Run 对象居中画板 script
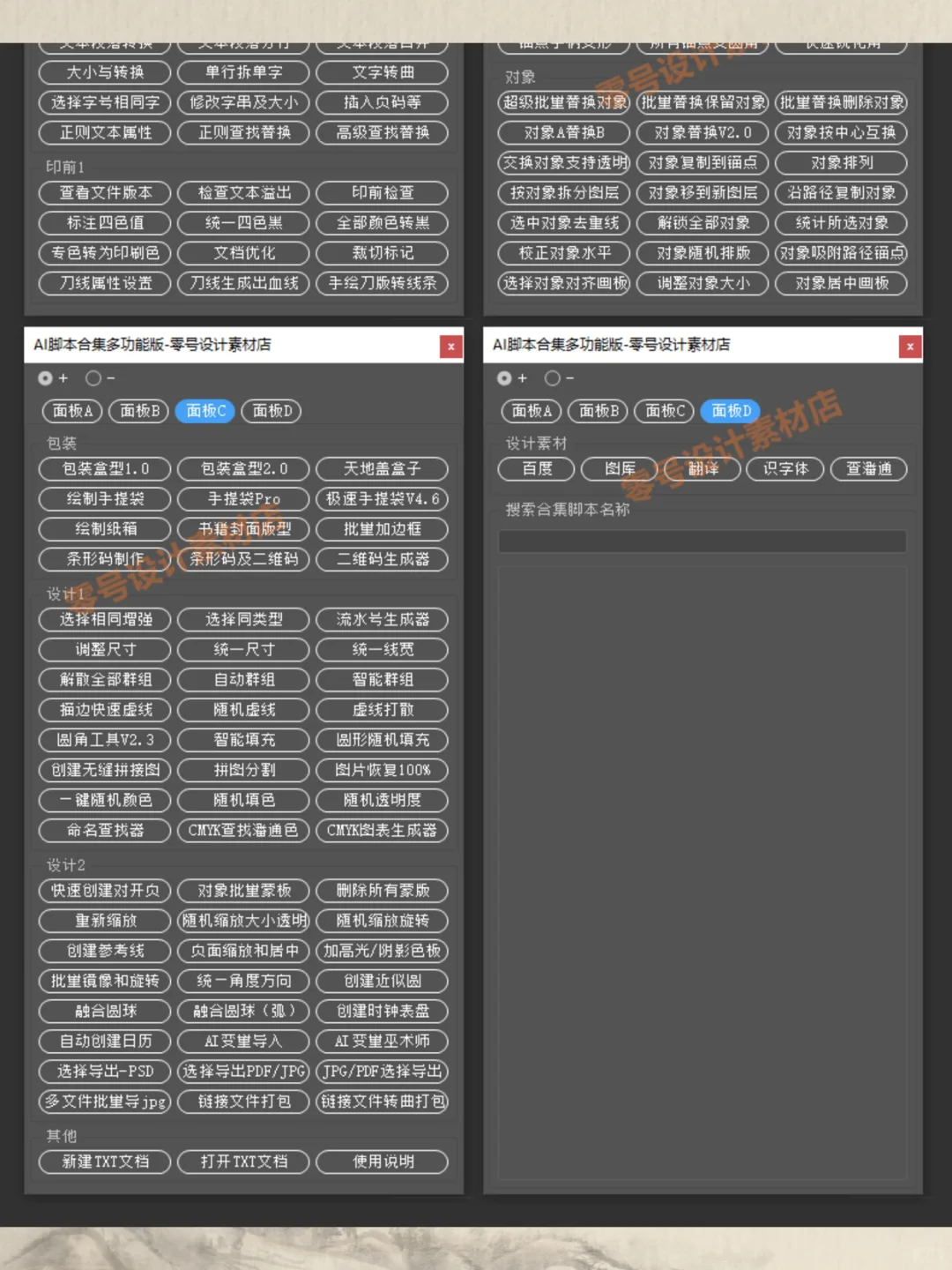Image resolution: width=952 pixels, height=1270 pixels. pyautogui.click(x=842, y=283)
